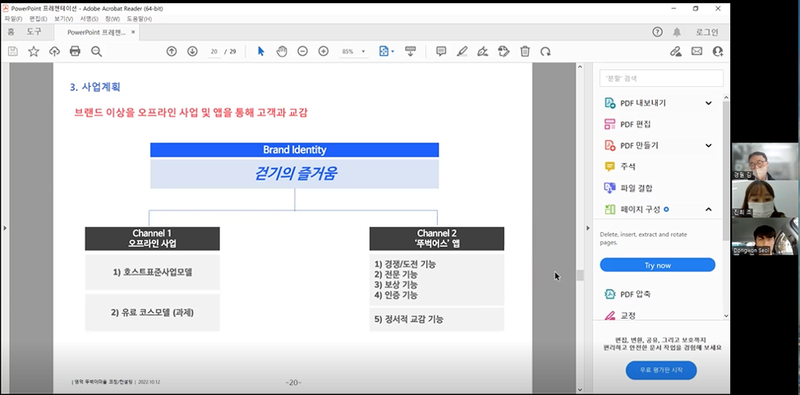Image resolution: width=800 pixels, height=395 pixels.
Task: Expand left navigation pane arrow
Action: (x=5, y=228)
